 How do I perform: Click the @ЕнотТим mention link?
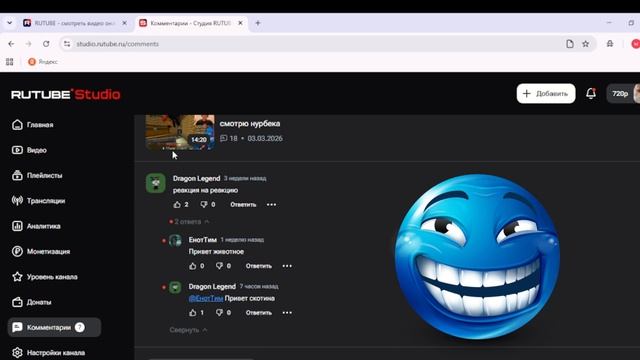click(x=206, y=298)
